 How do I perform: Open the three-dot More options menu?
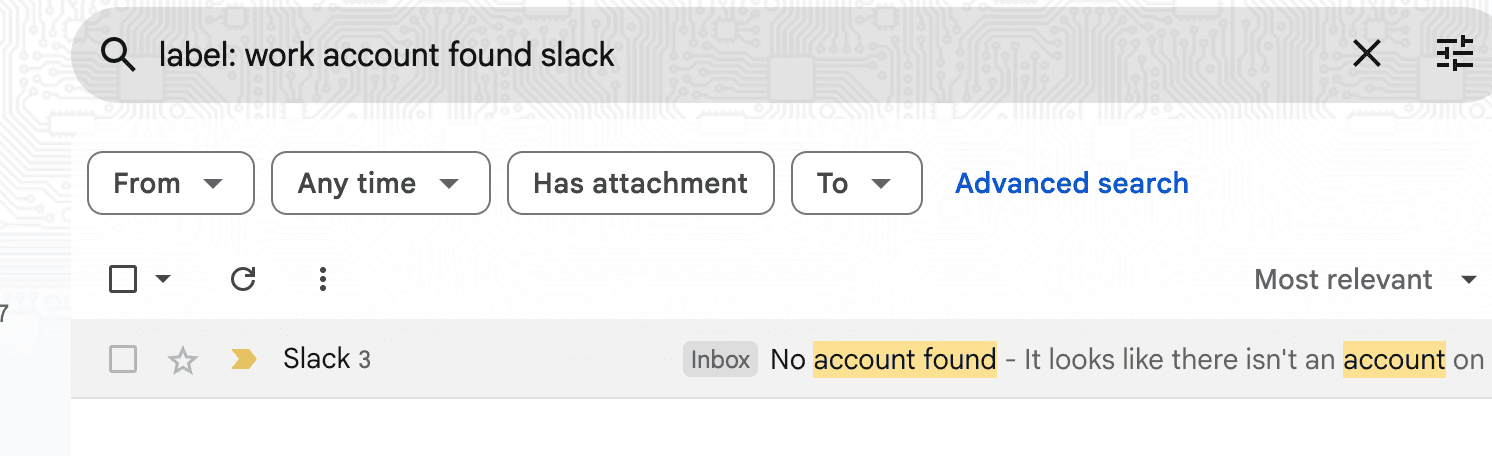[x=322, y=279]
